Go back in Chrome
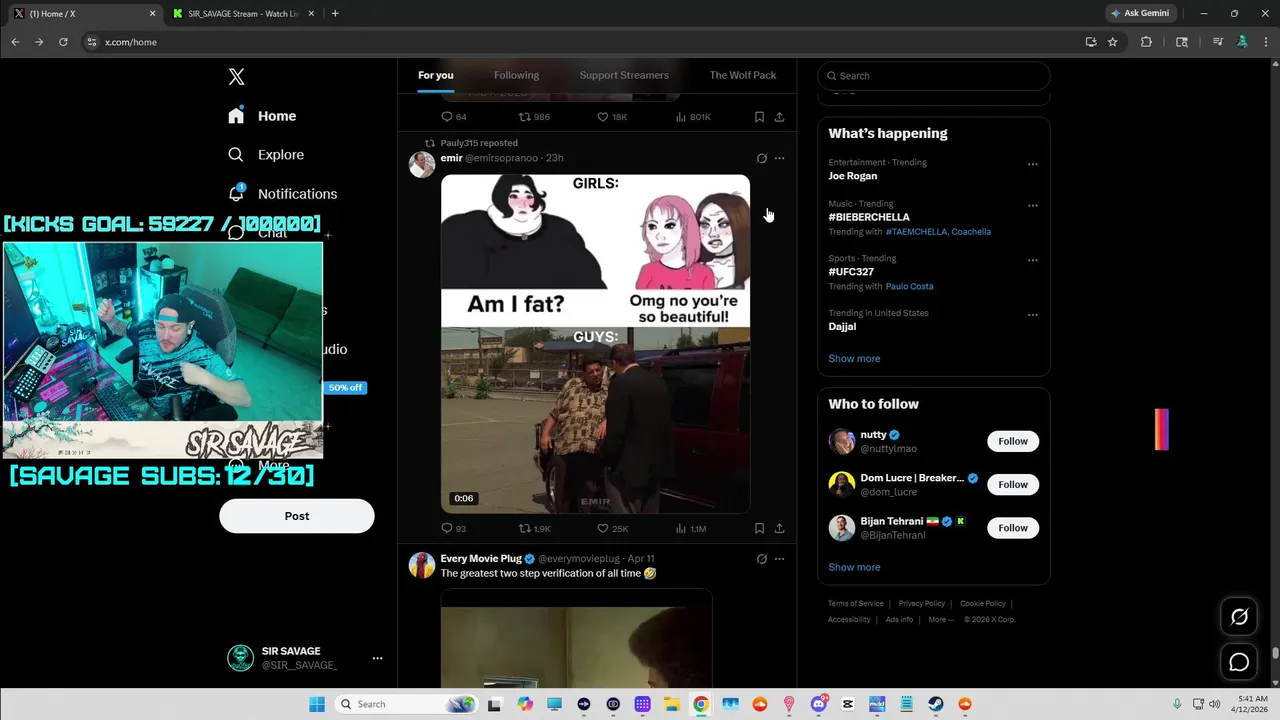The image size is (1280, 720). coord(15,42)
